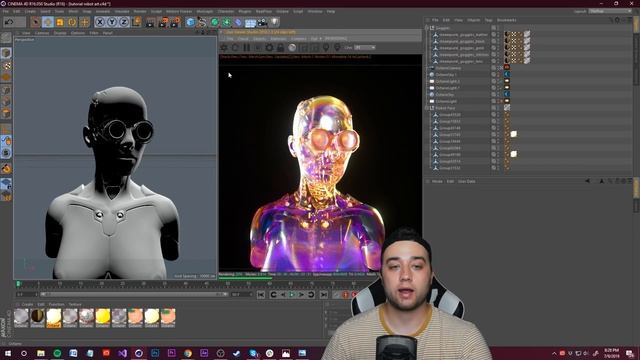This screenshot has width=640, height=360.
Task: Click the red Record keyframe button
Action: 345,294
